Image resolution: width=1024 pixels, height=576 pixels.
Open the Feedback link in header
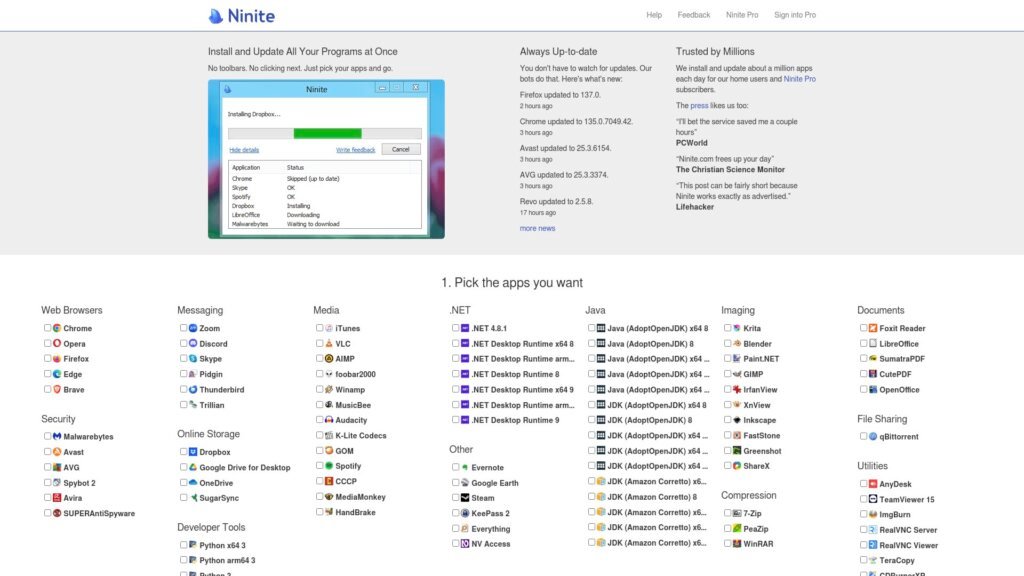pos(694,15)
